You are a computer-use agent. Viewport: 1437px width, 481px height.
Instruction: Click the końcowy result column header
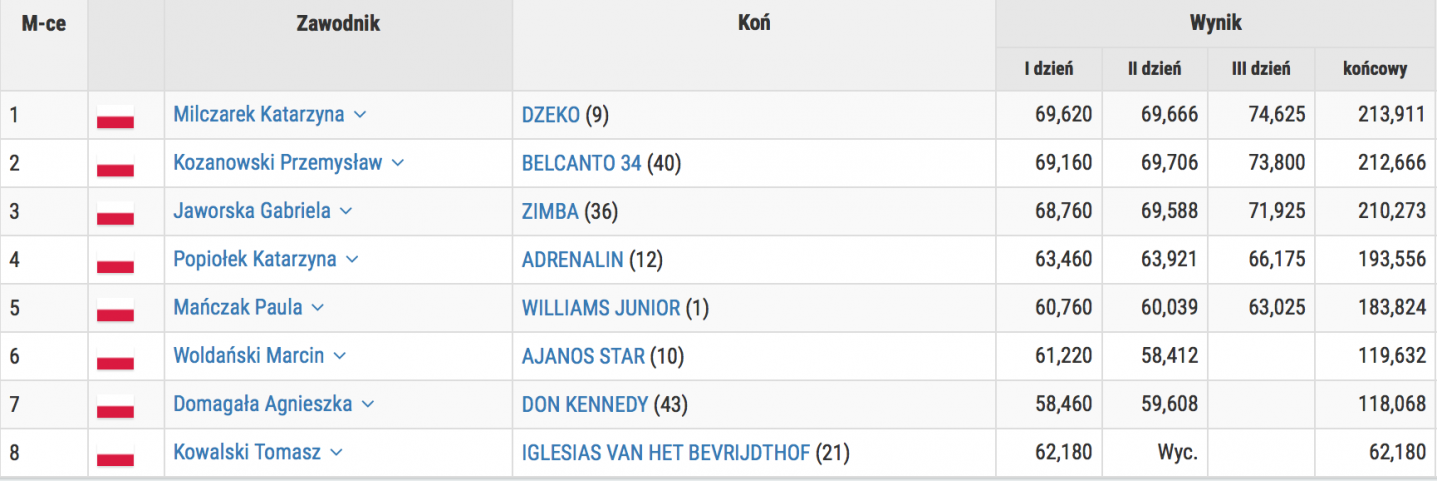pyautogui.click(x=1376, y=69)
